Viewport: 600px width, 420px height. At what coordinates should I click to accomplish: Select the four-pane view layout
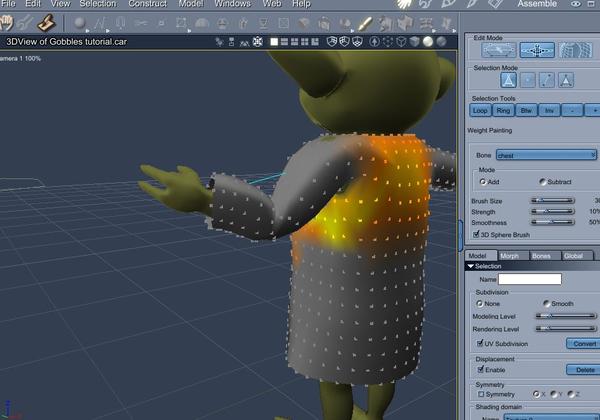tap(305, 42)
